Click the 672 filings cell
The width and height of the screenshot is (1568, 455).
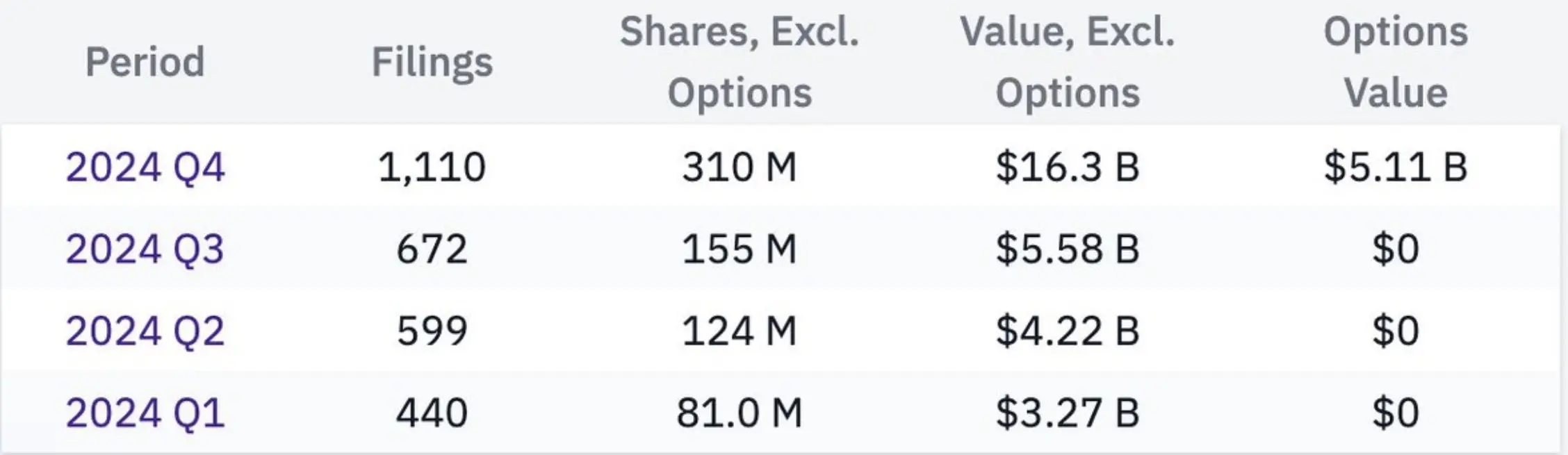tap(432, 249)
